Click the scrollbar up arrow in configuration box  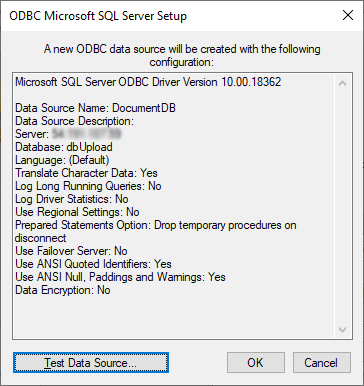(x=342, y=83)
